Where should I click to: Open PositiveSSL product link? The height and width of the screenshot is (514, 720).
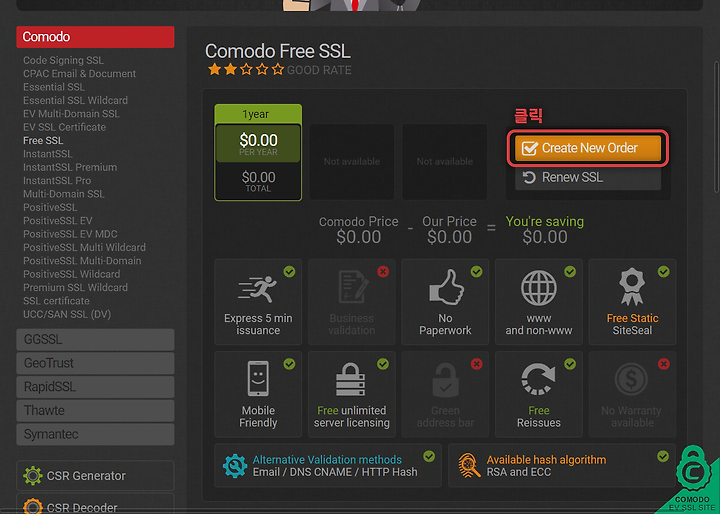[x=50, y=207]
